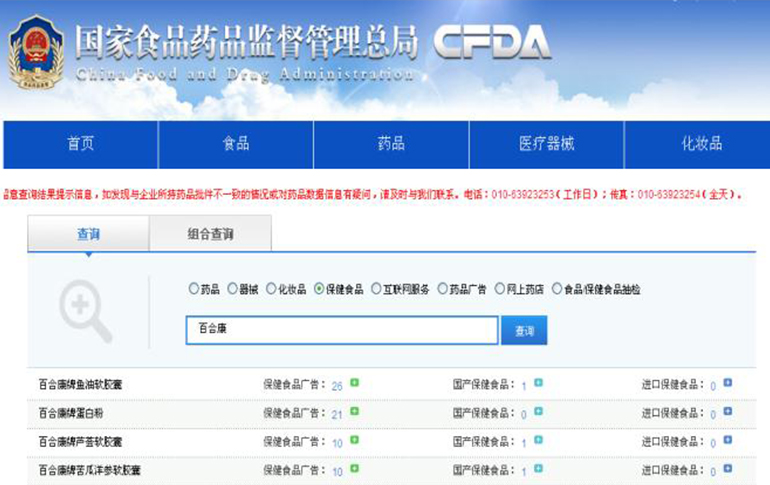
Task: Click the result name 百合康牌芦荟软胶囊
Action: (81, 441)
